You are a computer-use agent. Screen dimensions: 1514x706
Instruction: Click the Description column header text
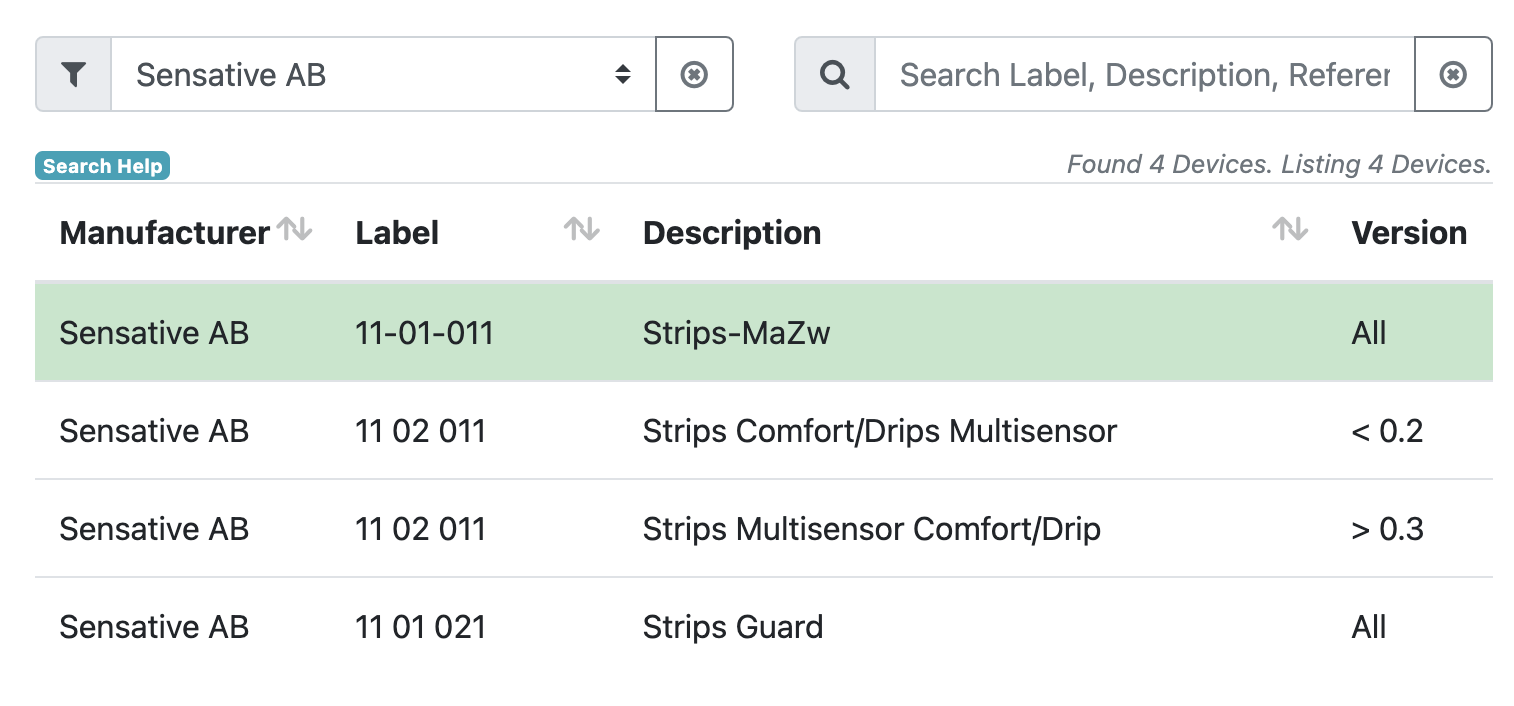(732, 233)
